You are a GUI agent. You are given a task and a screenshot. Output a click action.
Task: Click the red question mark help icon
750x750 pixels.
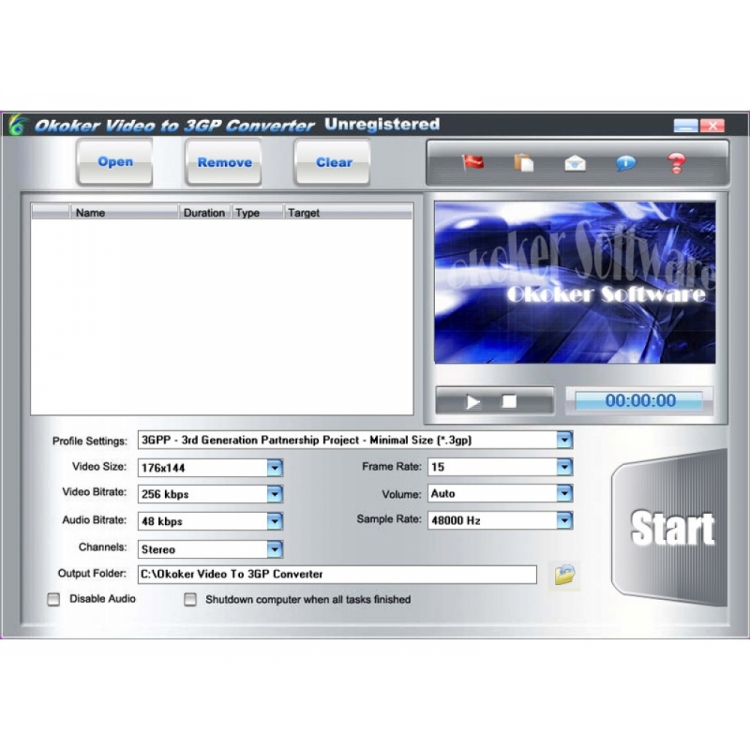point(676,163)
